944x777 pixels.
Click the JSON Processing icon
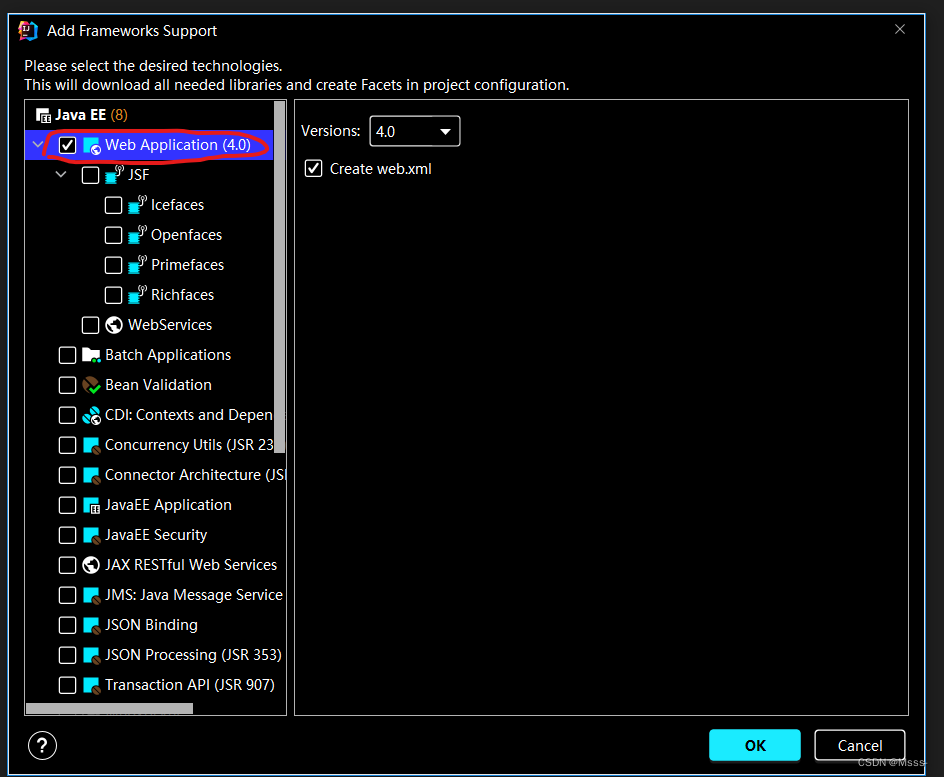click(x=91, y=655)
